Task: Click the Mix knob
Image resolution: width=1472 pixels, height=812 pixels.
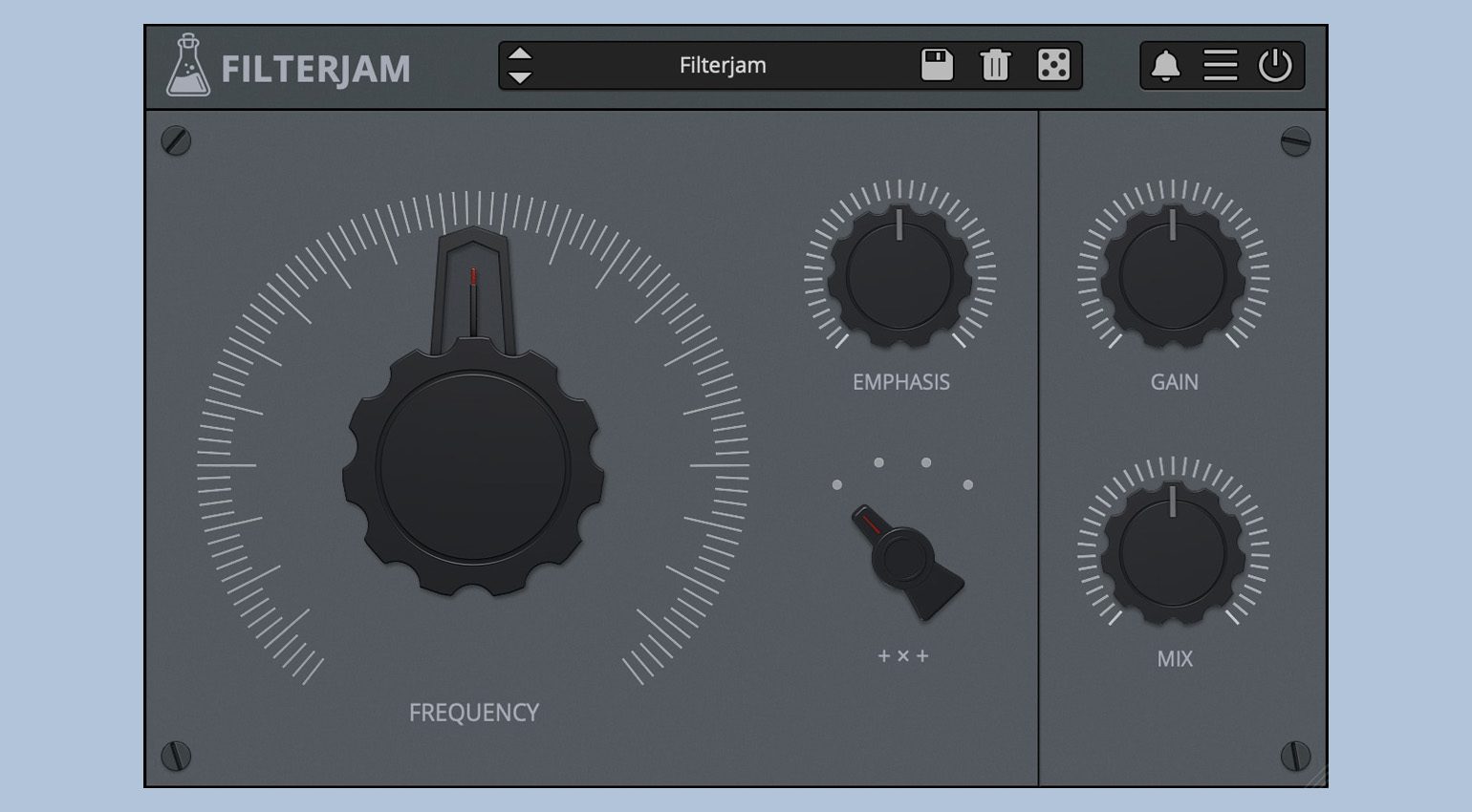Action: coord(1173,552)
